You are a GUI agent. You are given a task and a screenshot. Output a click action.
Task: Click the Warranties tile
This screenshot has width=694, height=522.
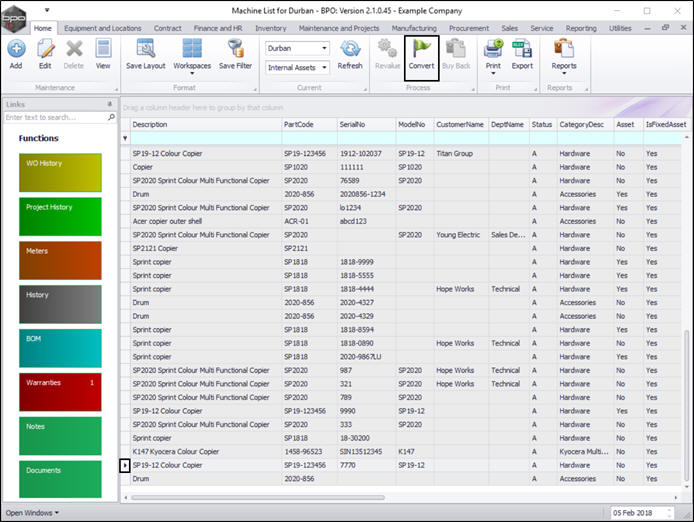[x=60, y=392]
